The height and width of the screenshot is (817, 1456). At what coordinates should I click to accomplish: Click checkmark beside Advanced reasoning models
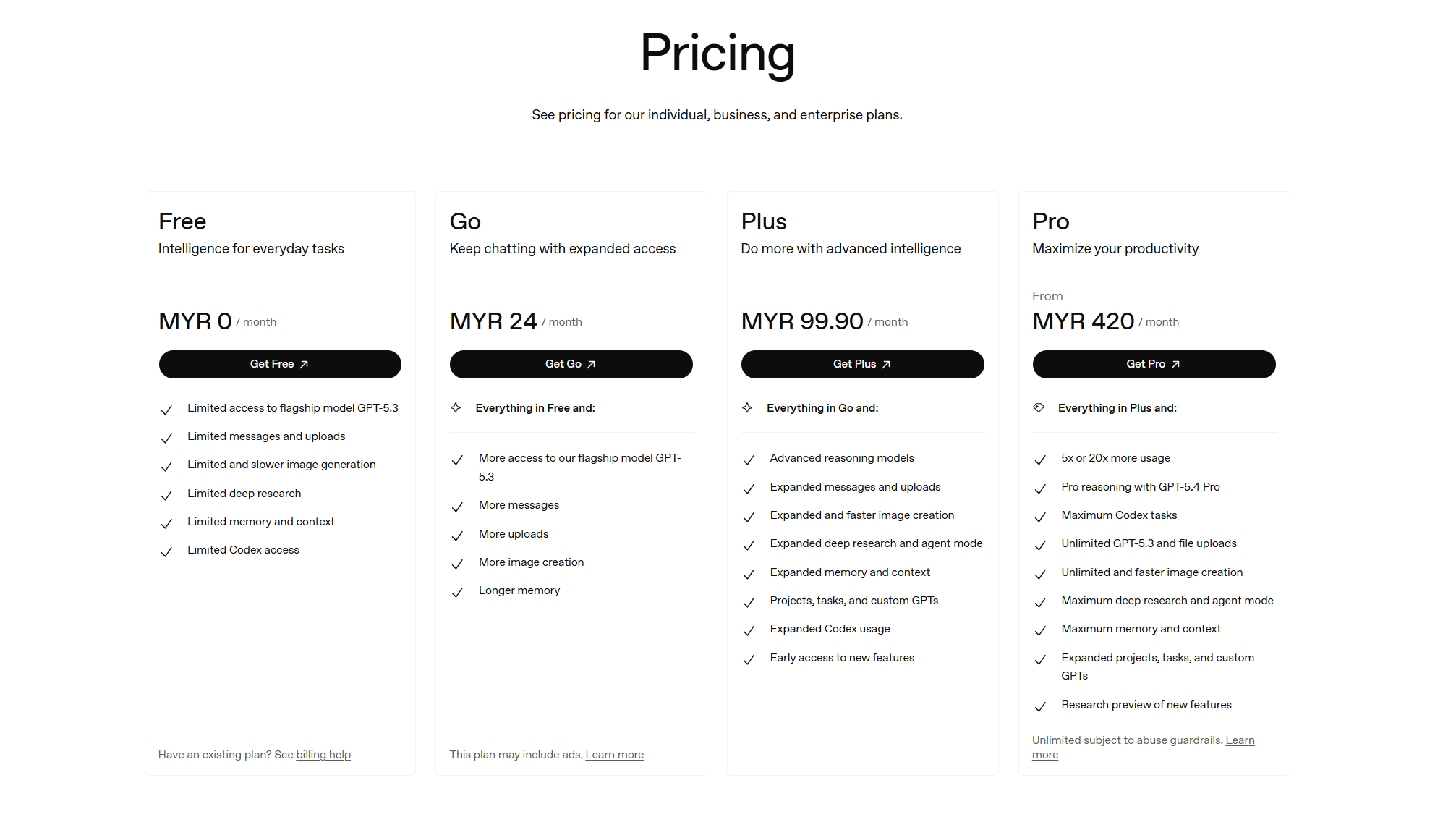749,460
